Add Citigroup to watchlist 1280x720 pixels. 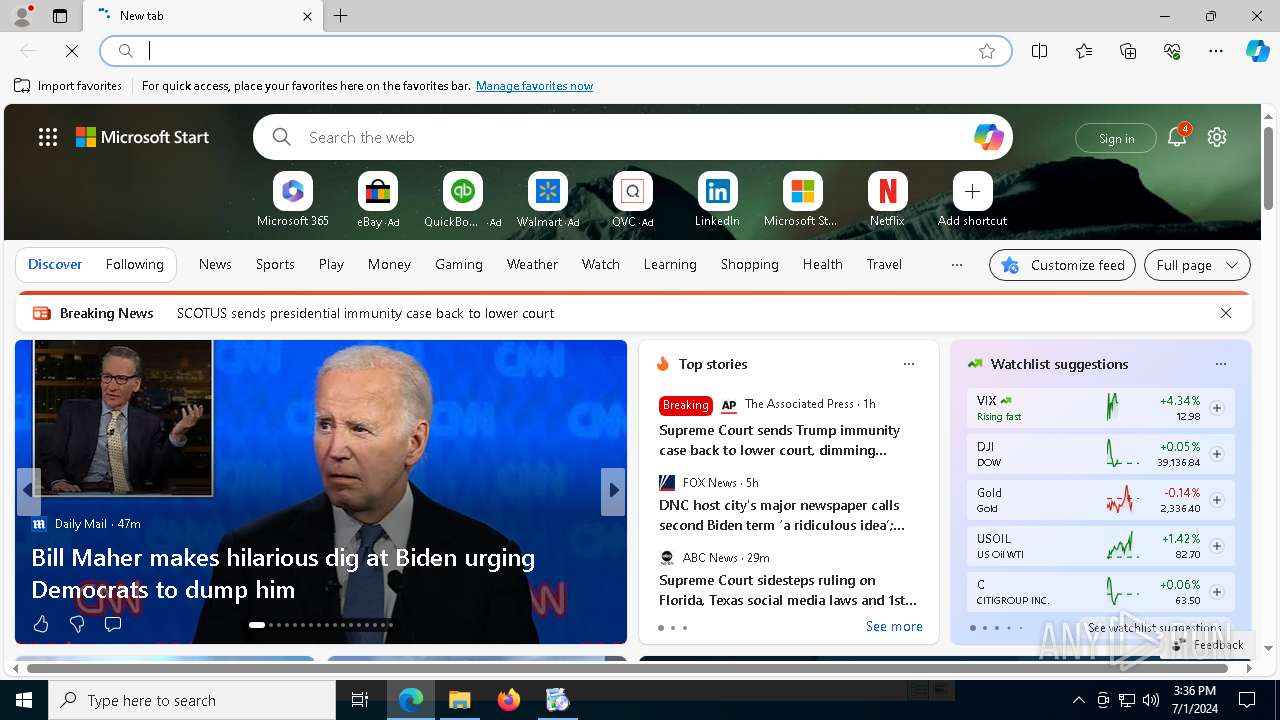tap(1217, 592)
